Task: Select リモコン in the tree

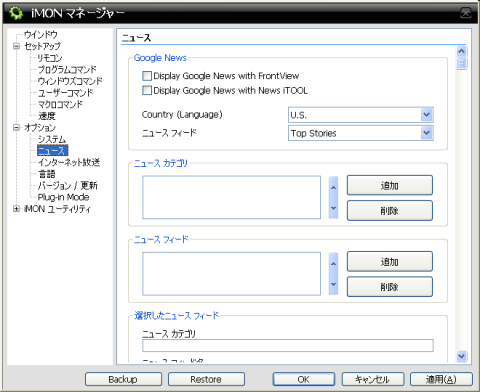Action: 50,58
